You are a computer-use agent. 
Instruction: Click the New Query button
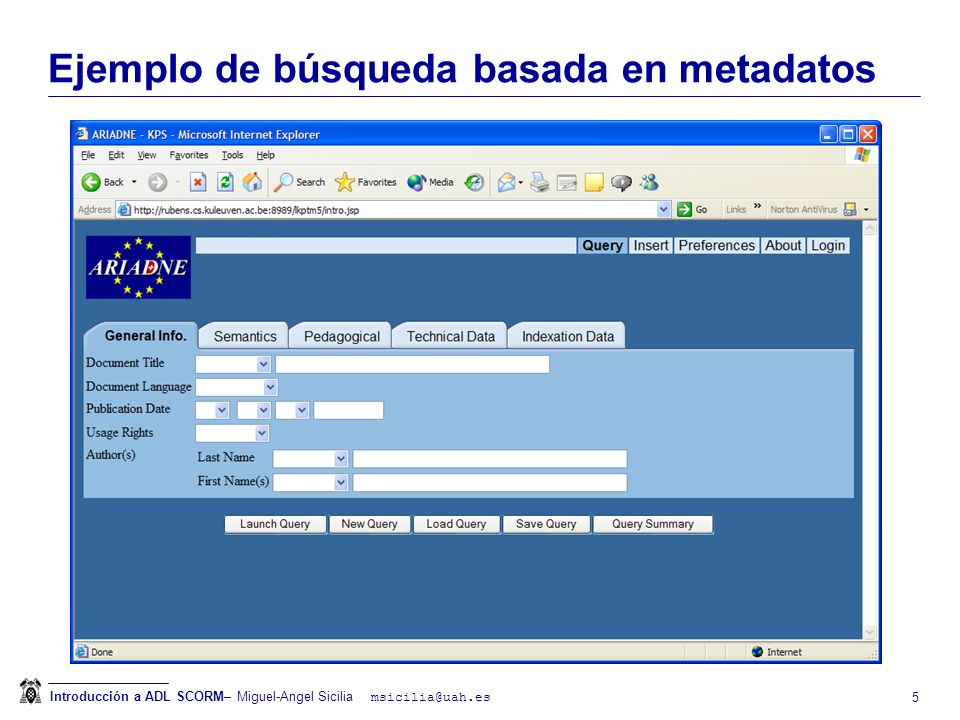(369, 524)
